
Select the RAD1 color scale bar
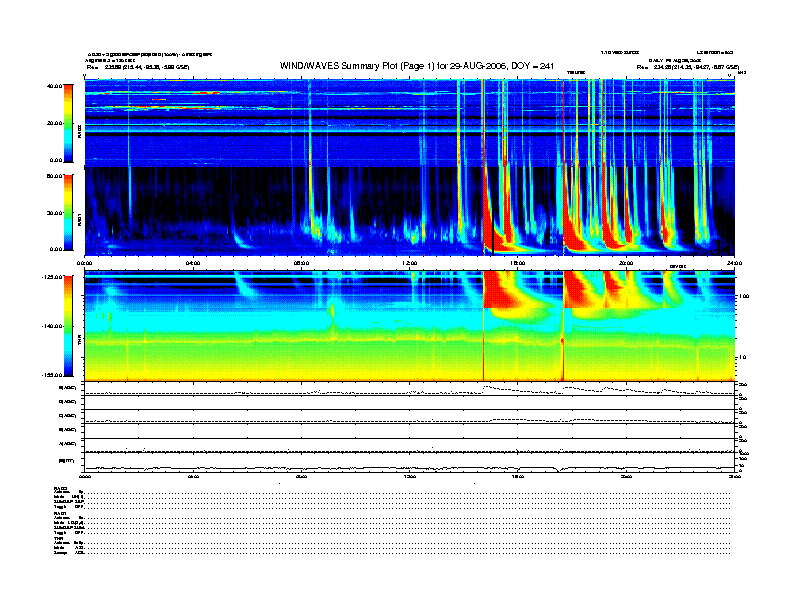[69, 212]
